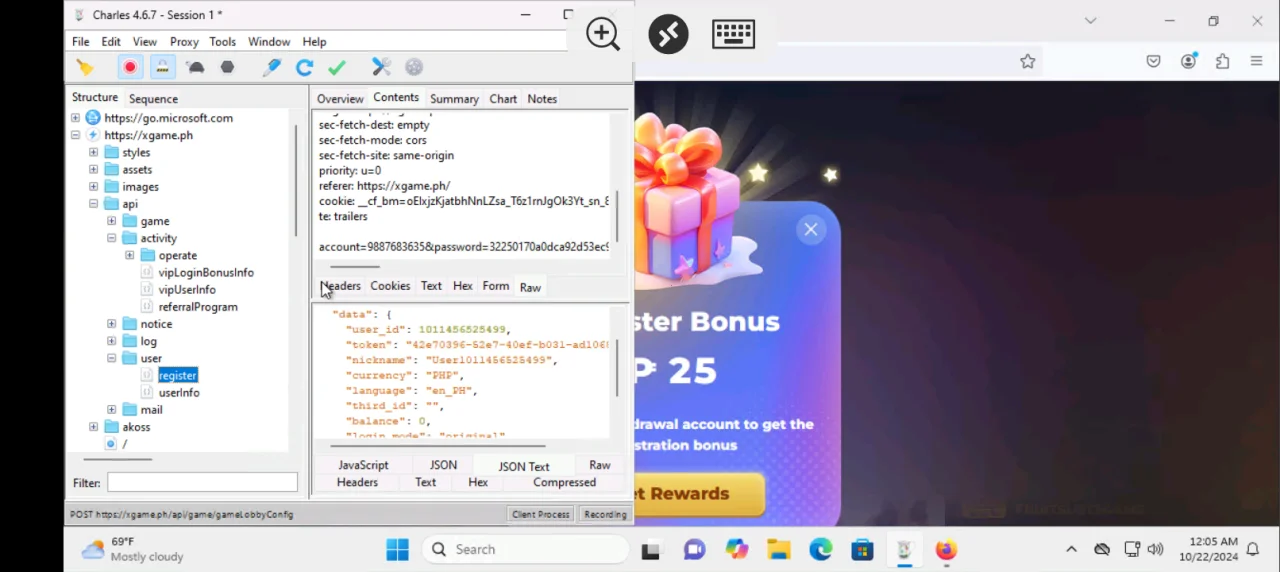
Task: Repeat the request with blue refresh icon
Action: (305, 67)
